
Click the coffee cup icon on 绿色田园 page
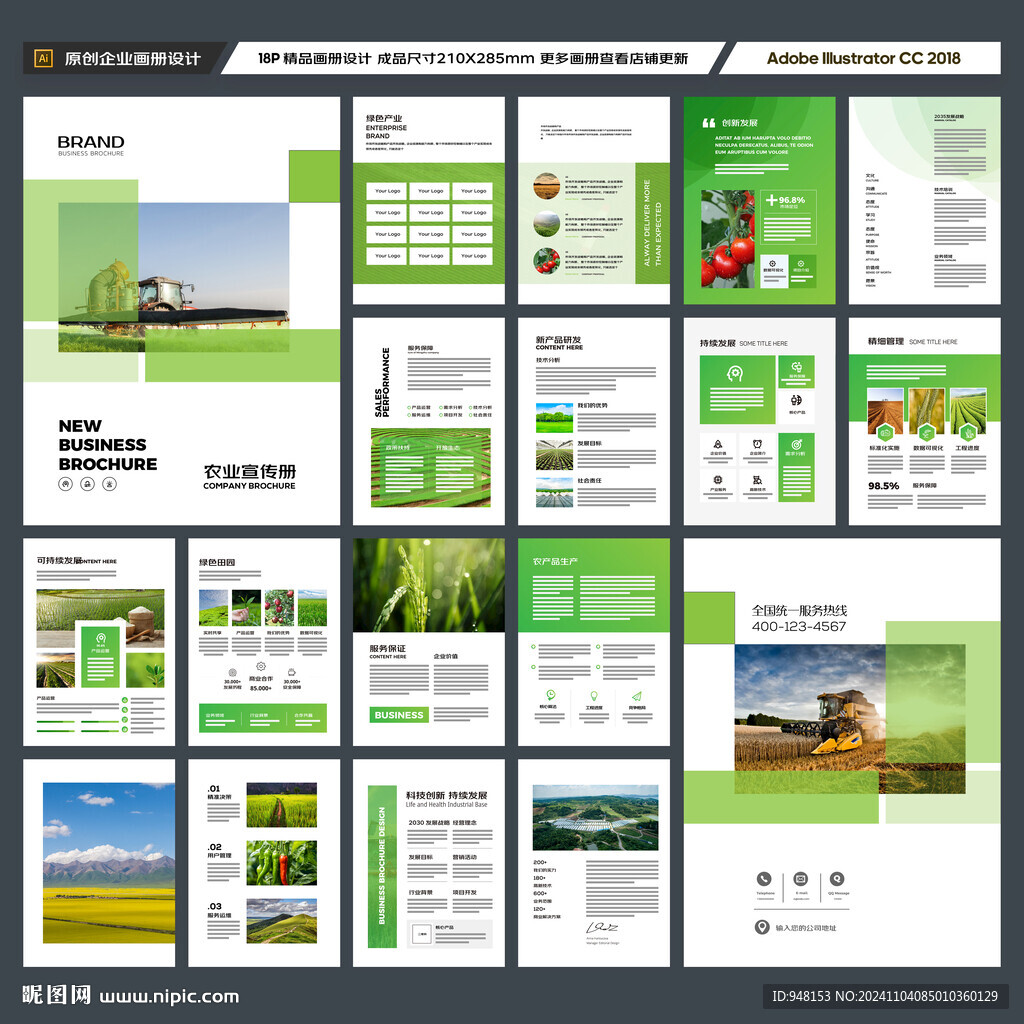(x=291, y=672)
